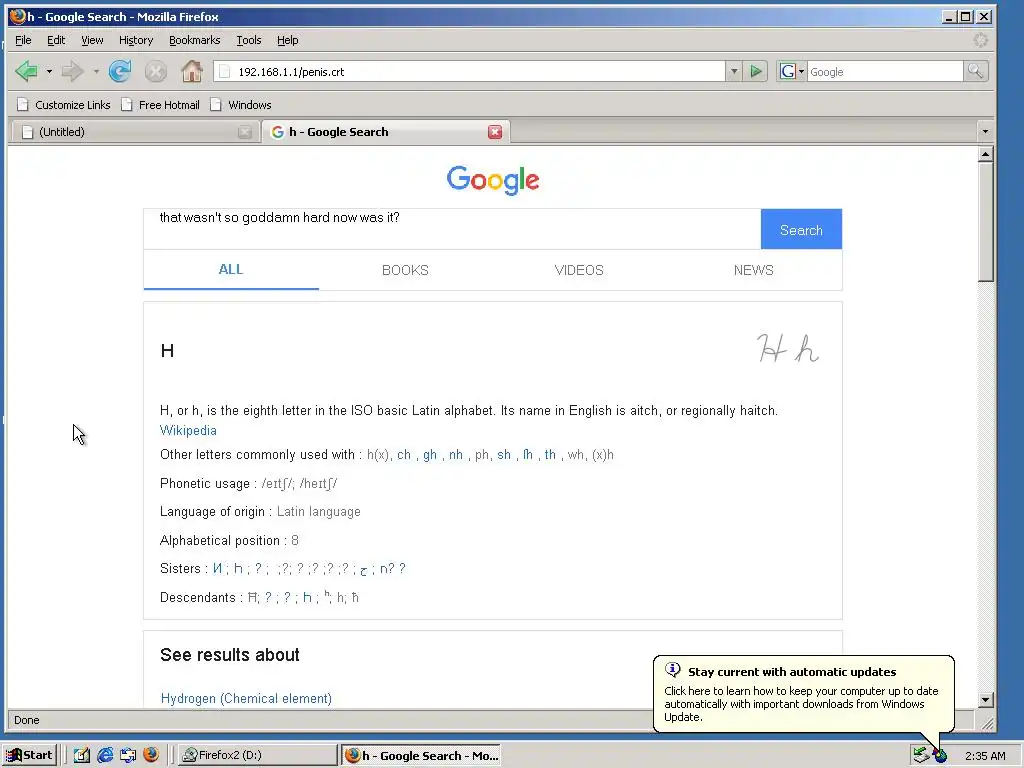
Task: Switch to the (Untitled) tab
Action: (134, 132)
